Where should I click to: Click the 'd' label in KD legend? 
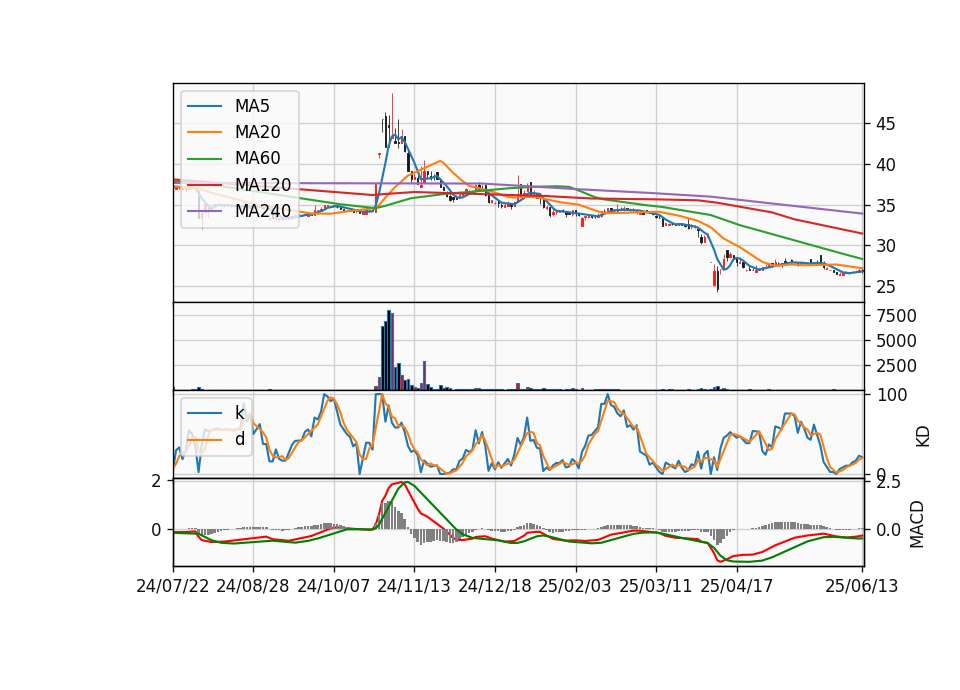click(x=239, y=439)
